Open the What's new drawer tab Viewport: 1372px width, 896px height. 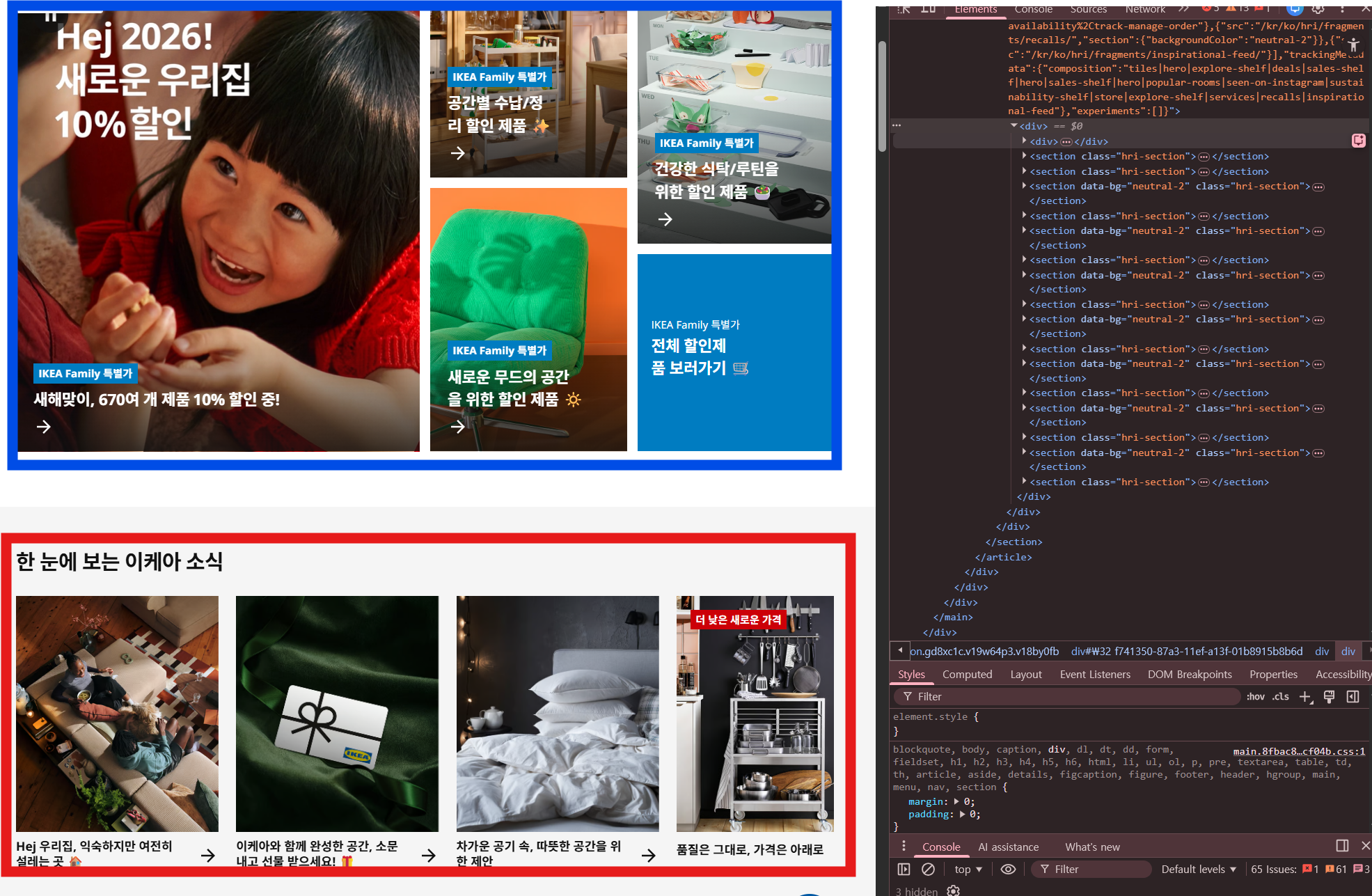click(1092, 847)
